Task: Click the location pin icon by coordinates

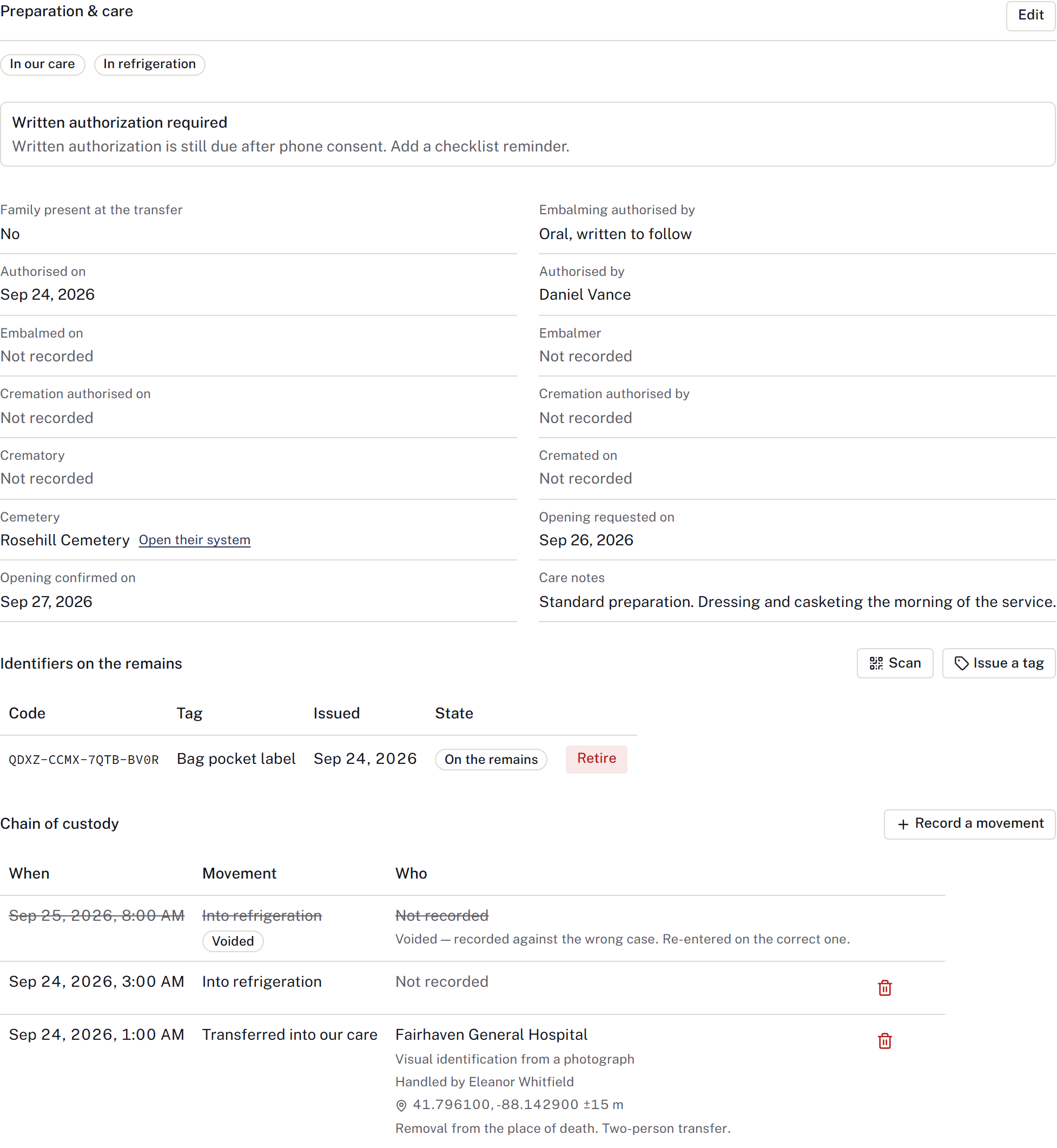Action: [401, 1105]
